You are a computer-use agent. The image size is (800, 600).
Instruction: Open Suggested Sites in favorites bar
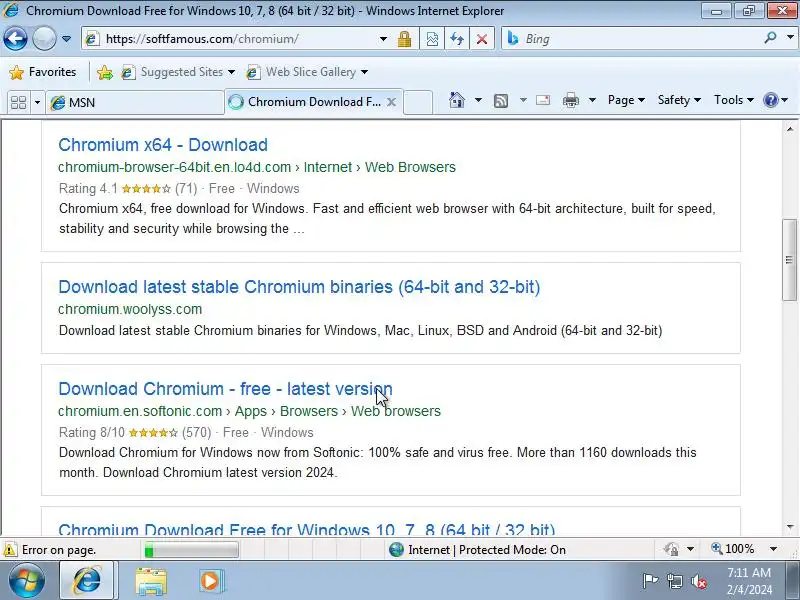(178, 72)
